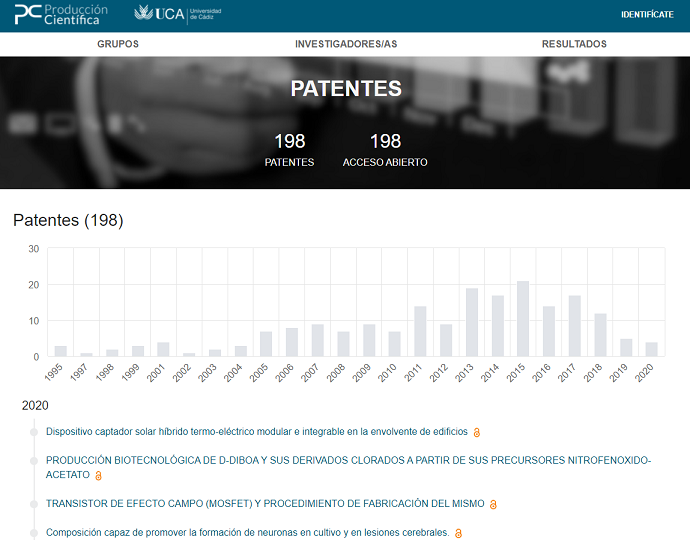Open the Producción Científica logo
This screenshot has height=552, width=690.
61,15
